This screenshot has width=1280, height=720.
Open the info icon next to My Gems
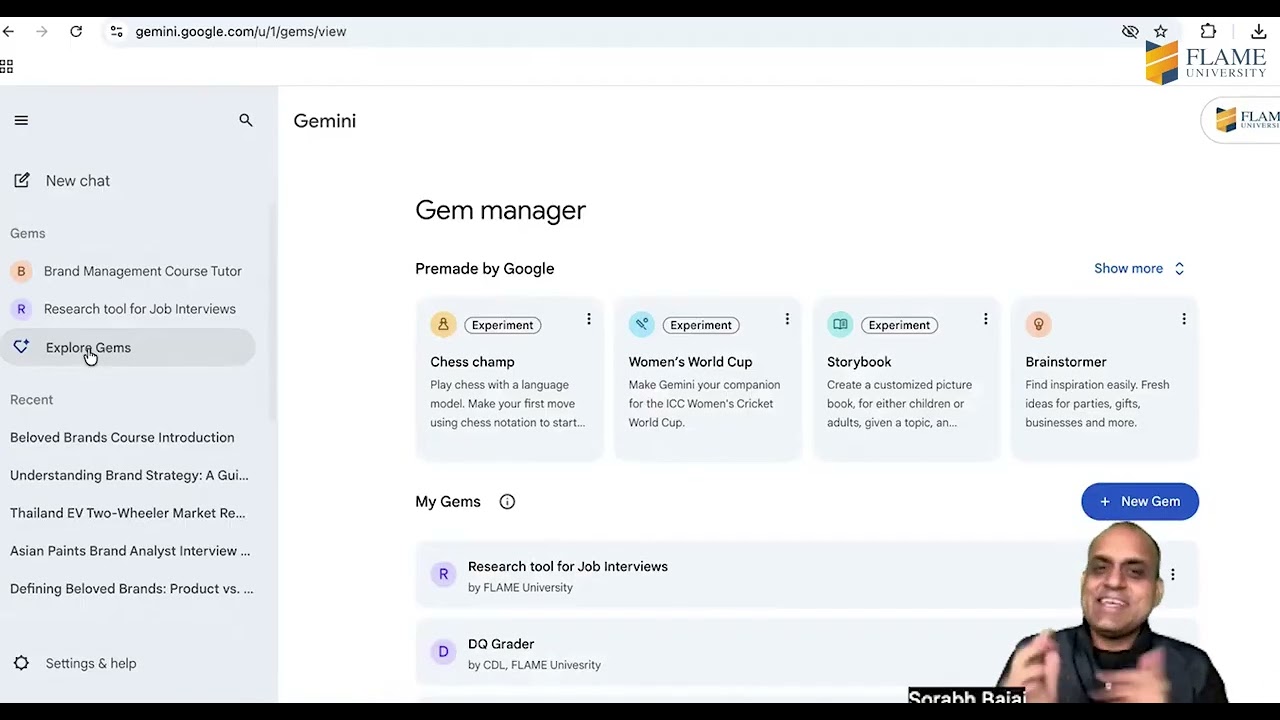pyautogui.click(x=507, y=502)
